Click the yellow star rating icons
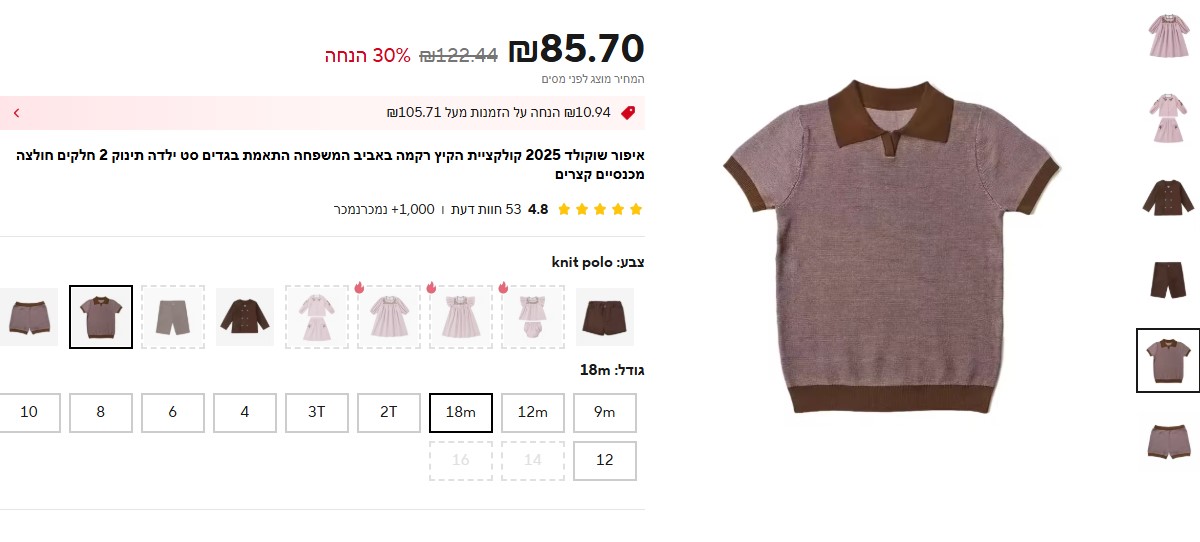Image resolution: width=1200 pixels, height=542 pixels. [x=600, y=209]
